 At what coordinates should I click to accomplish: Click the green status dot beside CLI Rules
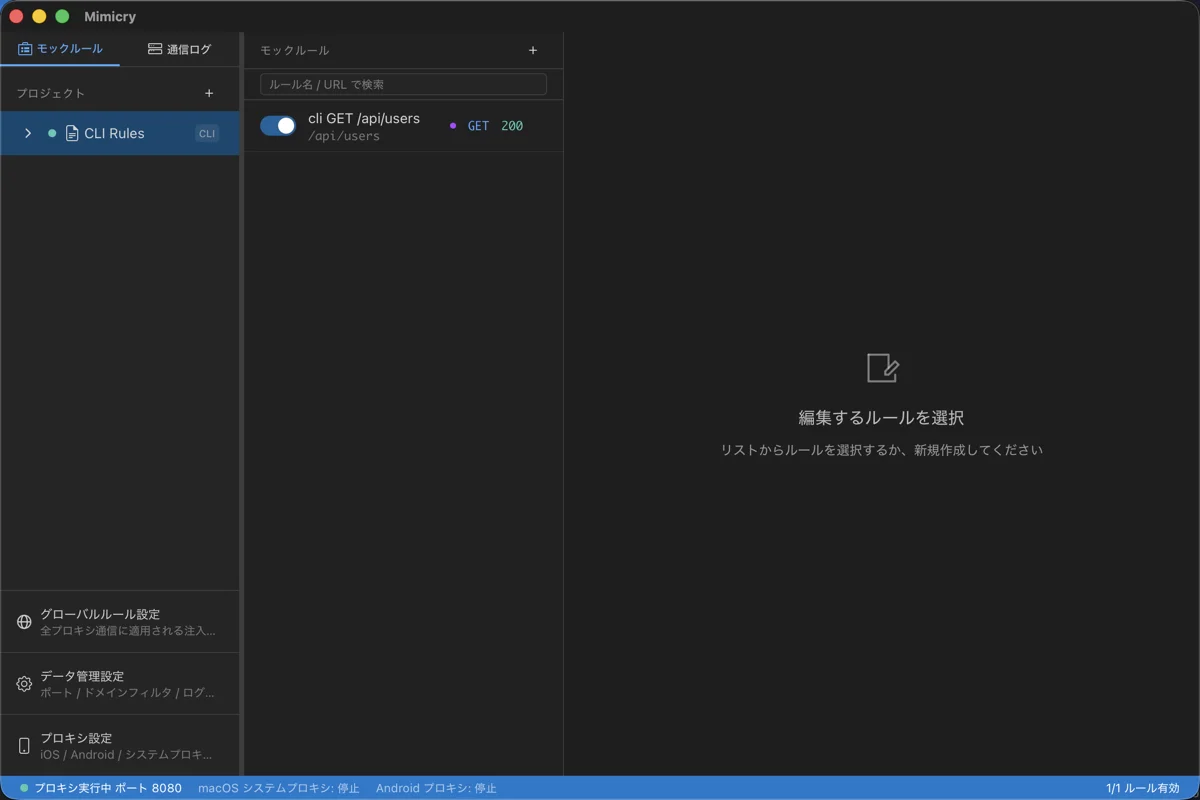point(52,133)
